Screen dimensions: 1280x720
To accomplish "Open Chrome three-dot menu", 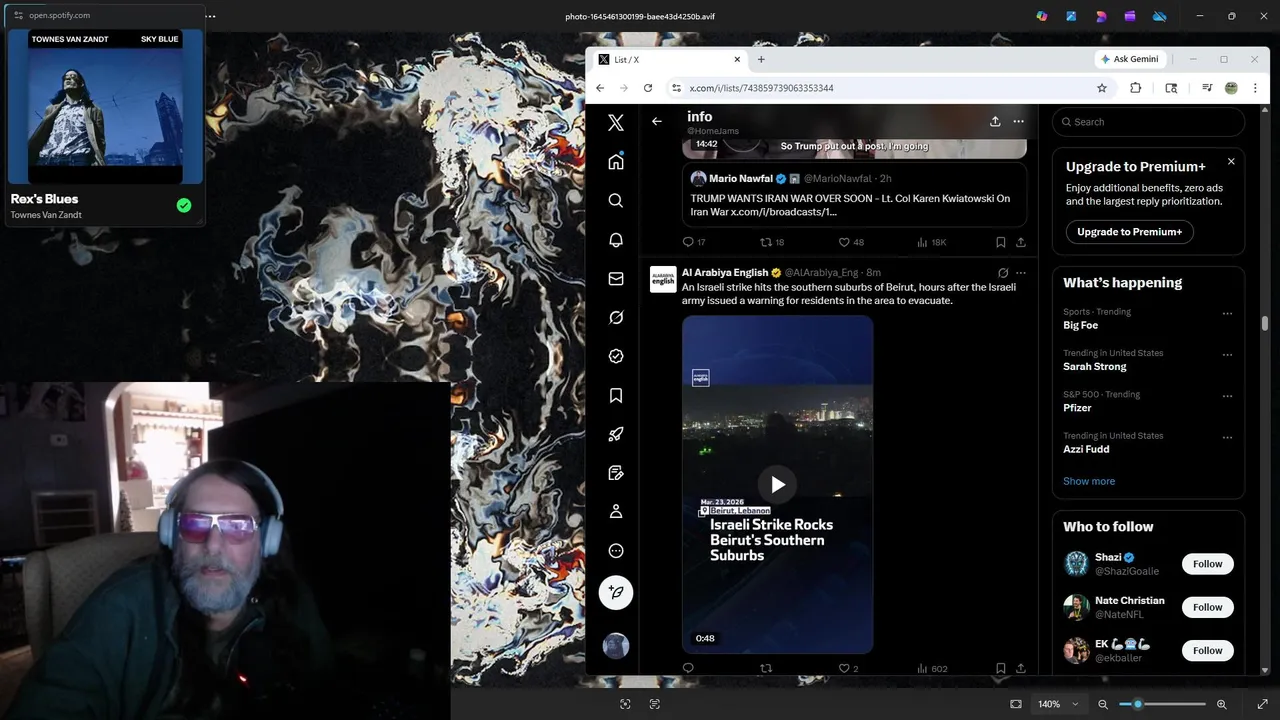I will click(1255, 88).
